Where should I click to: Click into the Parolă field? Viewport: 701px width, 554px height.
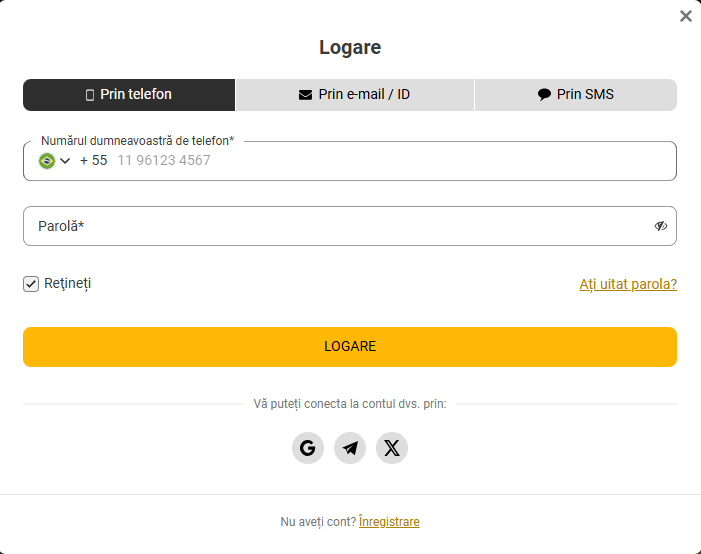tap(340, 226)
